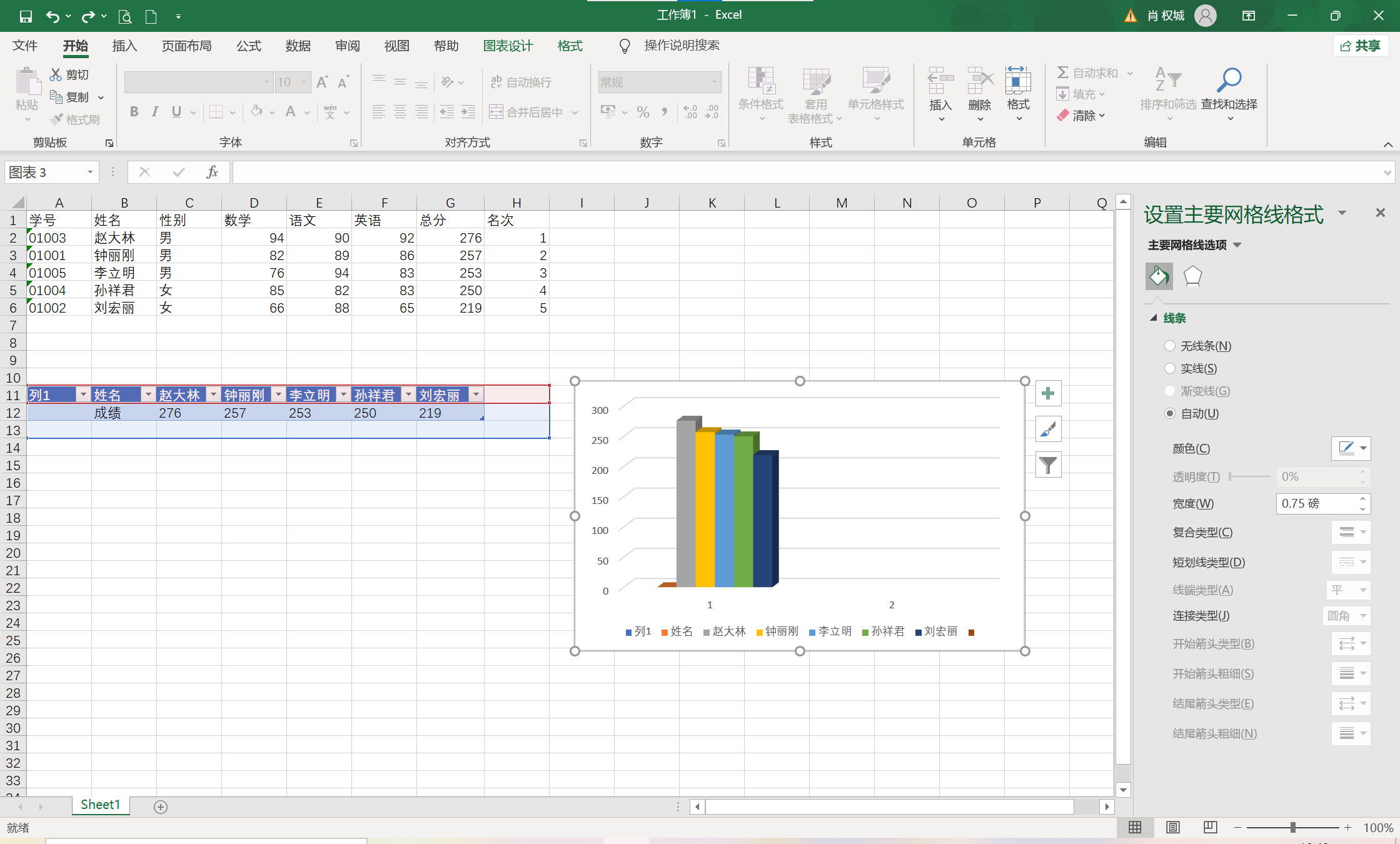
Task: Click the Insert cells icon
Action: [940, 81]
